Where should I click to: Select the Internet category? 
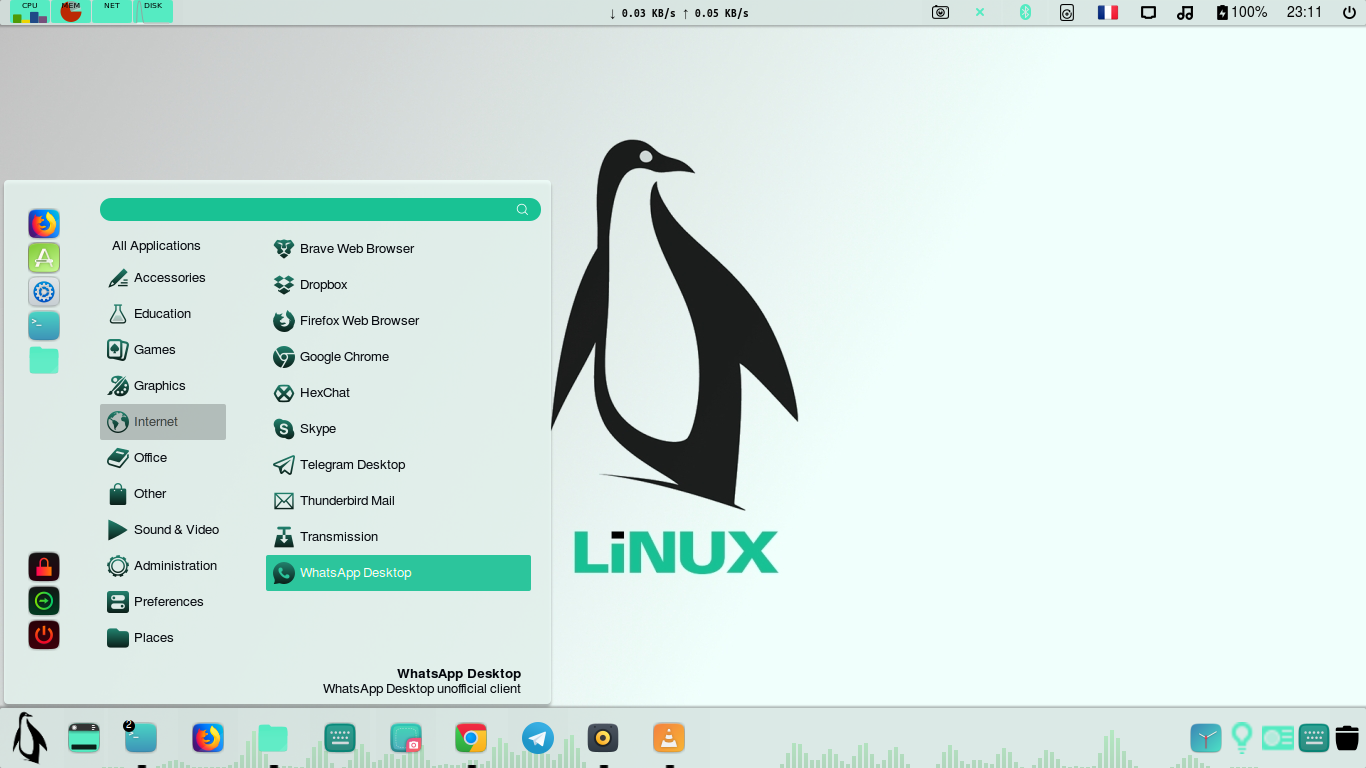[163, 422]
